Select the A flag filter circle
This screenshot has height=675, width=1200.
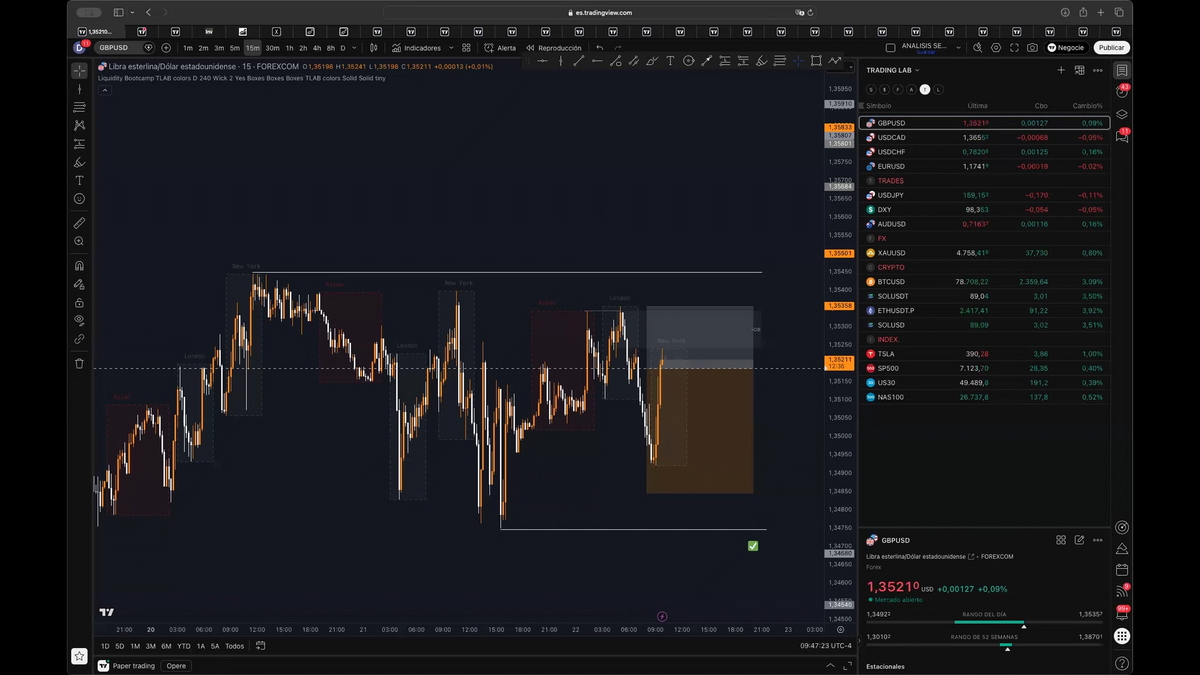[911, 89]
